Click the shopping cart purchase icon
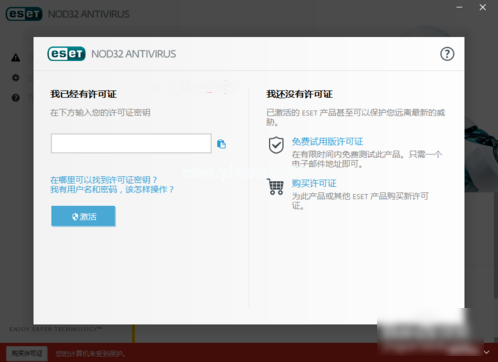 pos(275,187)
